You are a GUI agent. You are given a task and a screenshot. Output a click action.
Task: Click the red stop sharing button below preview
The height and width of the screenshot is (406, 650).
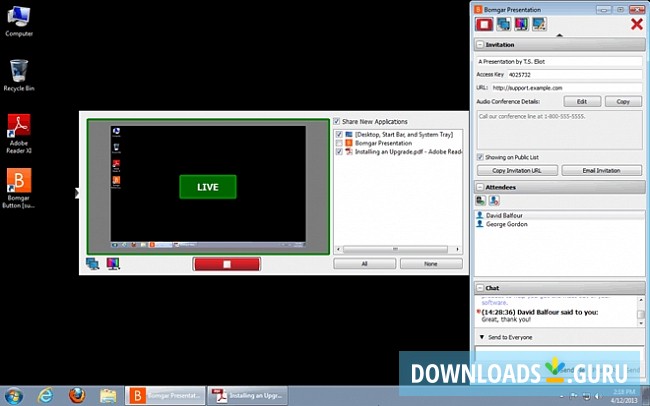pyautogui.click(x=227, y=264)
